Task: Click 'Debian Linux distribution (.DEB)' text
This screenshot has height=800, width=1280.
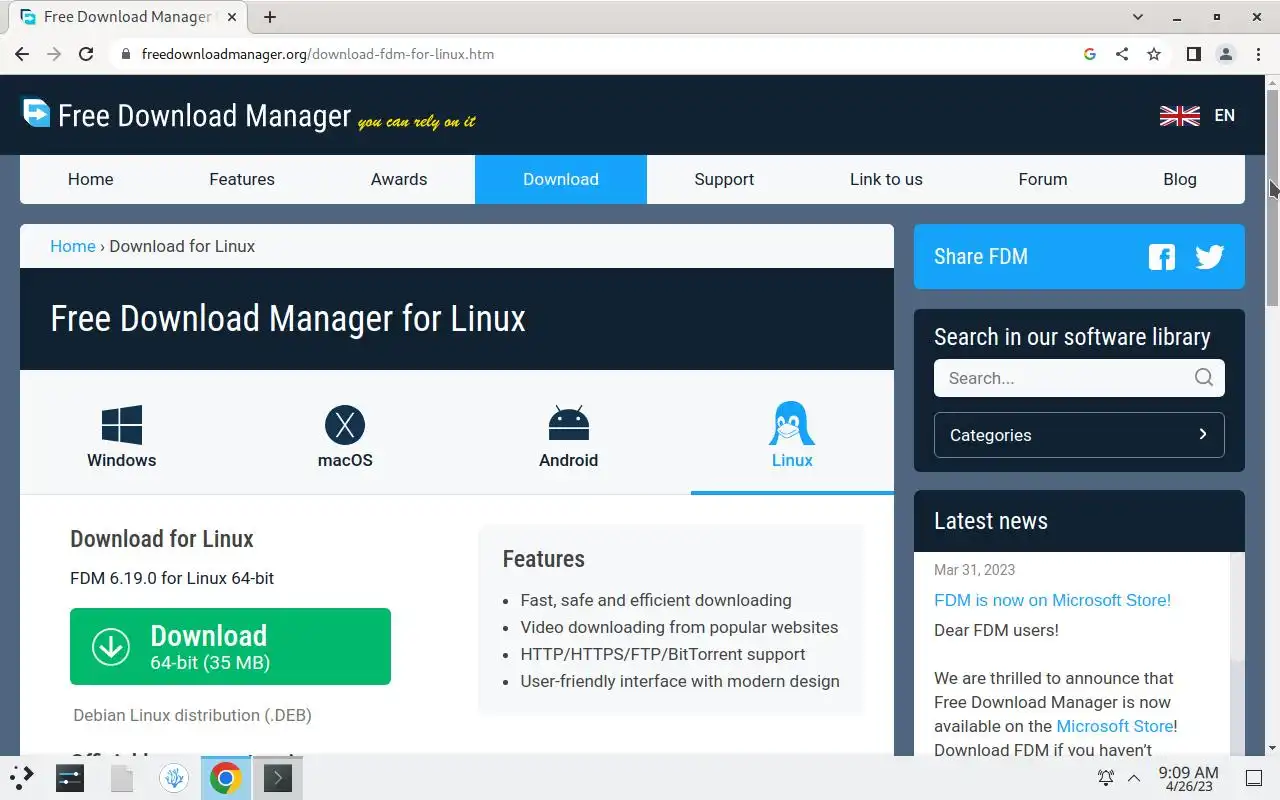Action: point(193,715)
